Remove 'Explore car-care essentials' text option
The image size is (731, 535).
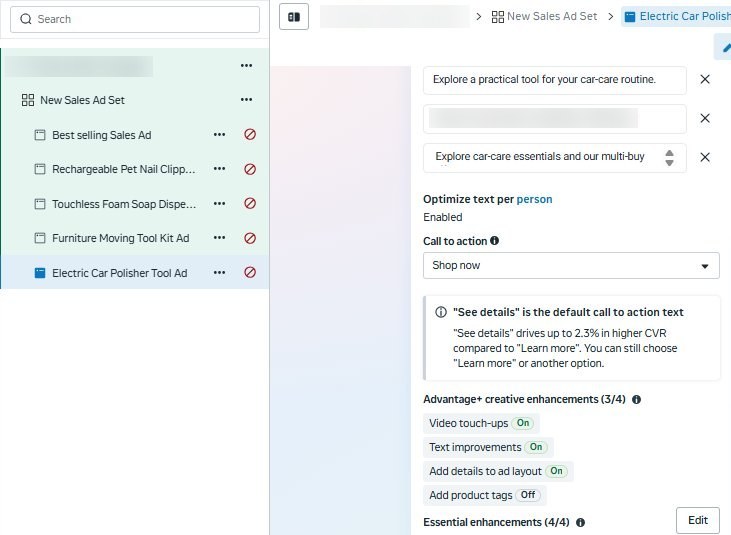click(705, 157)
